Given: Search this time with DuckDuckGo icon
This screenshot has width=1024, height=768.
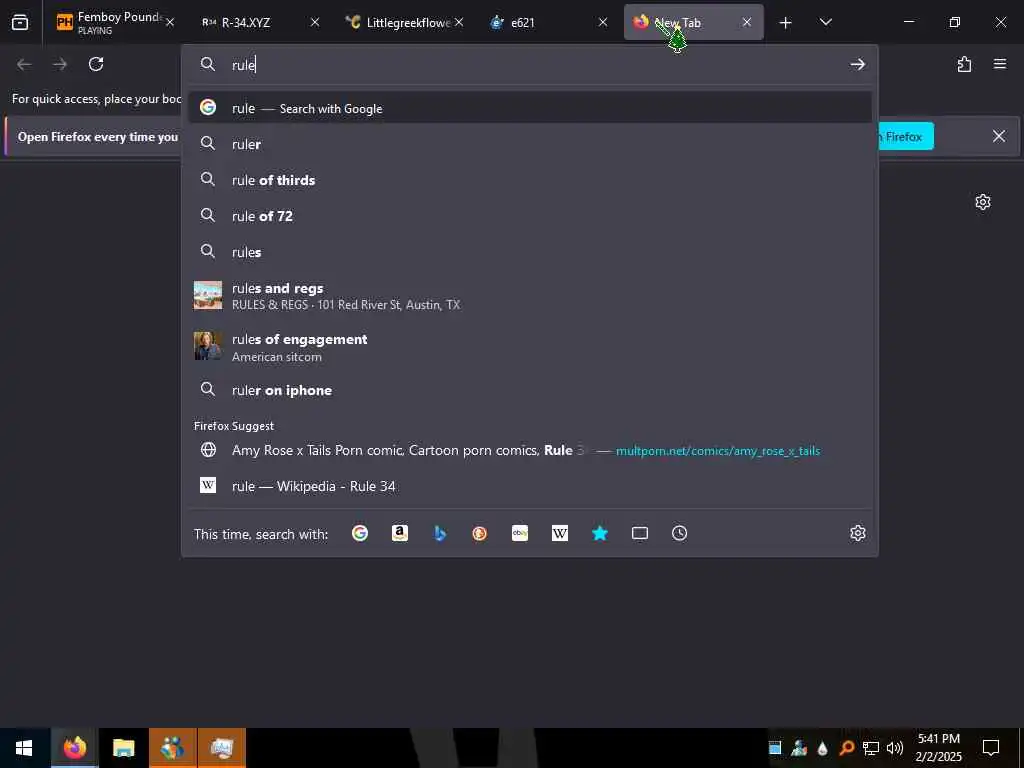Looking at the screenshot, I should (479, 533).
